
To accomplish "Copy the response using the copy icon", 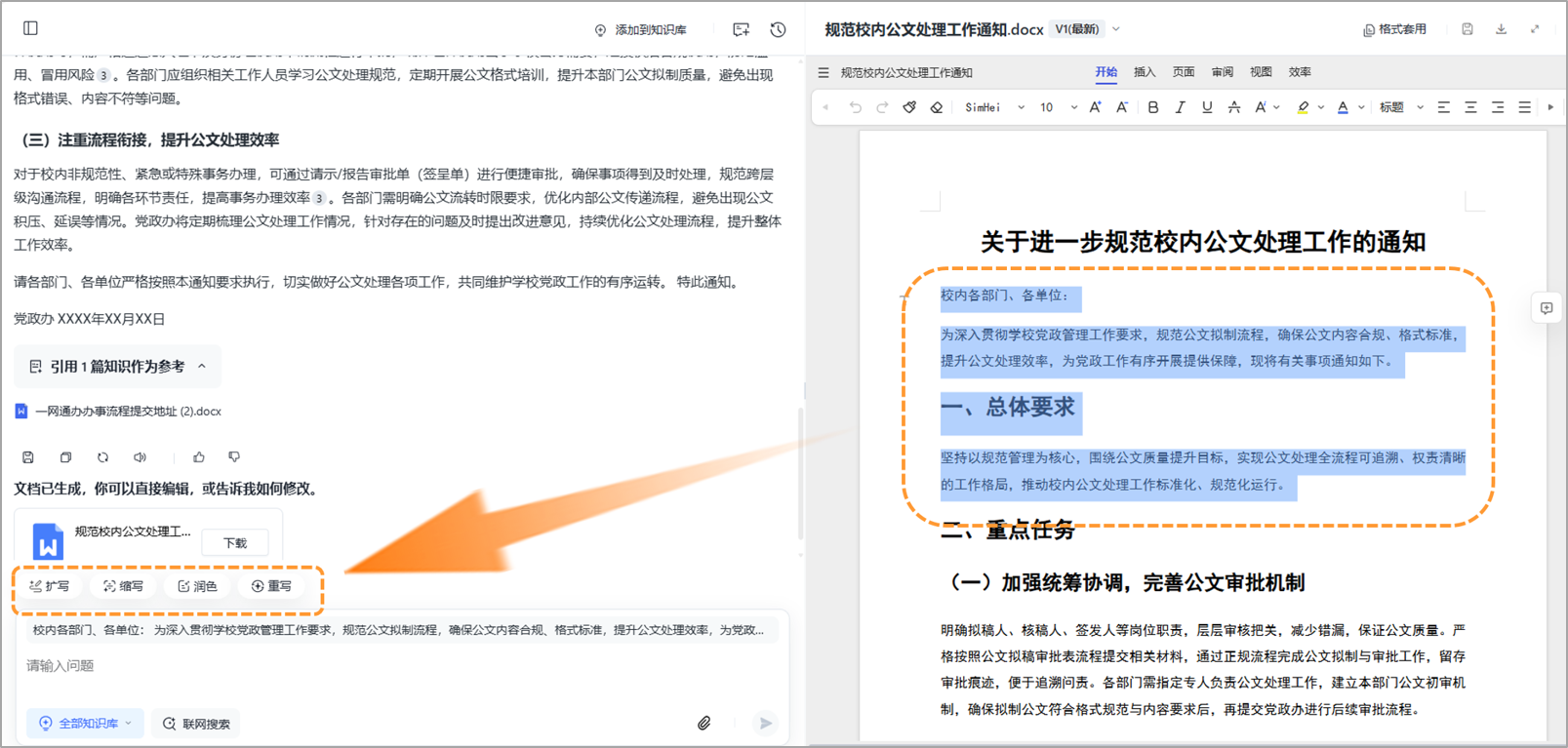I will point(65,456).
